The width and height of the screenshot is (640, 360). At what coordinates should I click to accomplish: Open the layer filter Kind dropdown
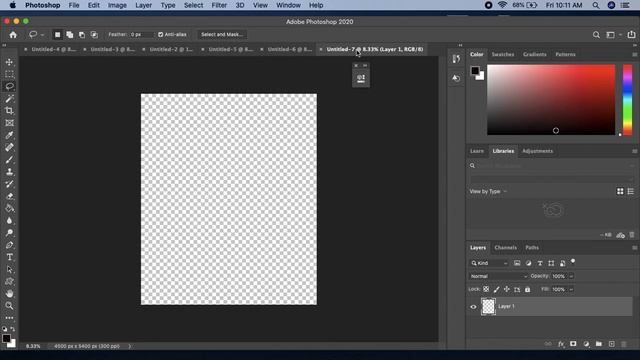[x=489, y=263]
